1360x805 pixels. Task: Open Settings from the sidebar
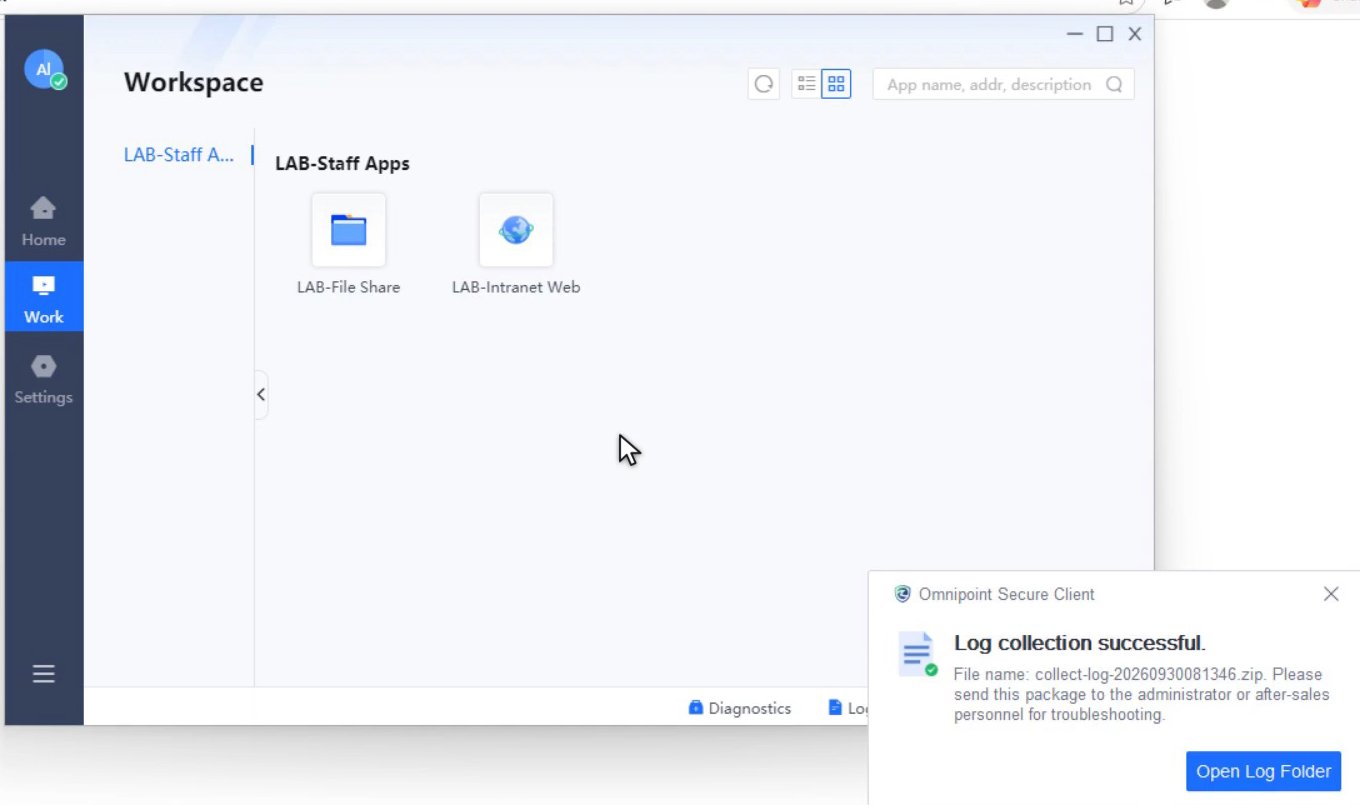44,379
